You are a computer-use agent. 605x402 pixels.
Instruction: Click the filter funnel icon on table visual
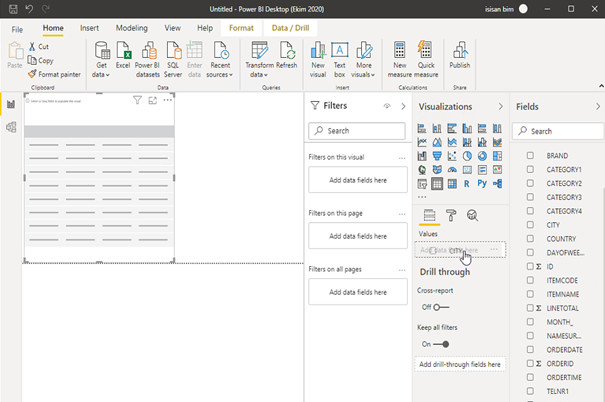[x=137, y=101]
